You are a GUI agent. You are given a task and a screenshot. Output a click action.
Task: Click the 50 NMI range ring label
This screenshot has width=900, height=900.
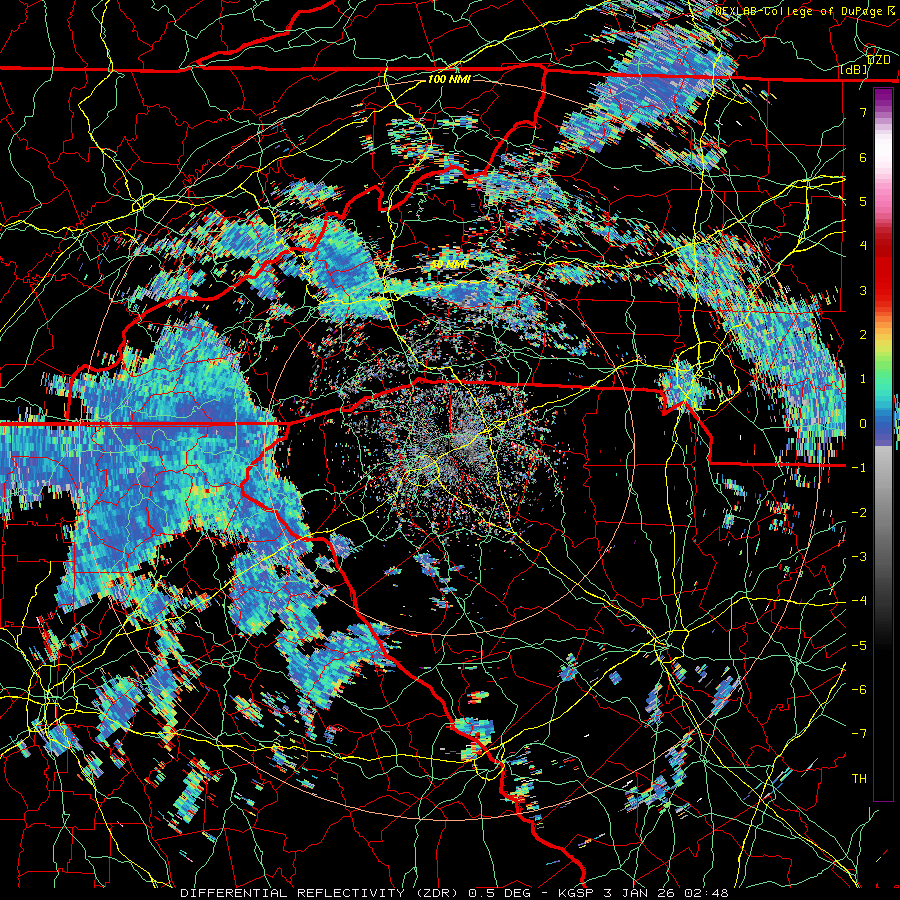tap(449, 265)
